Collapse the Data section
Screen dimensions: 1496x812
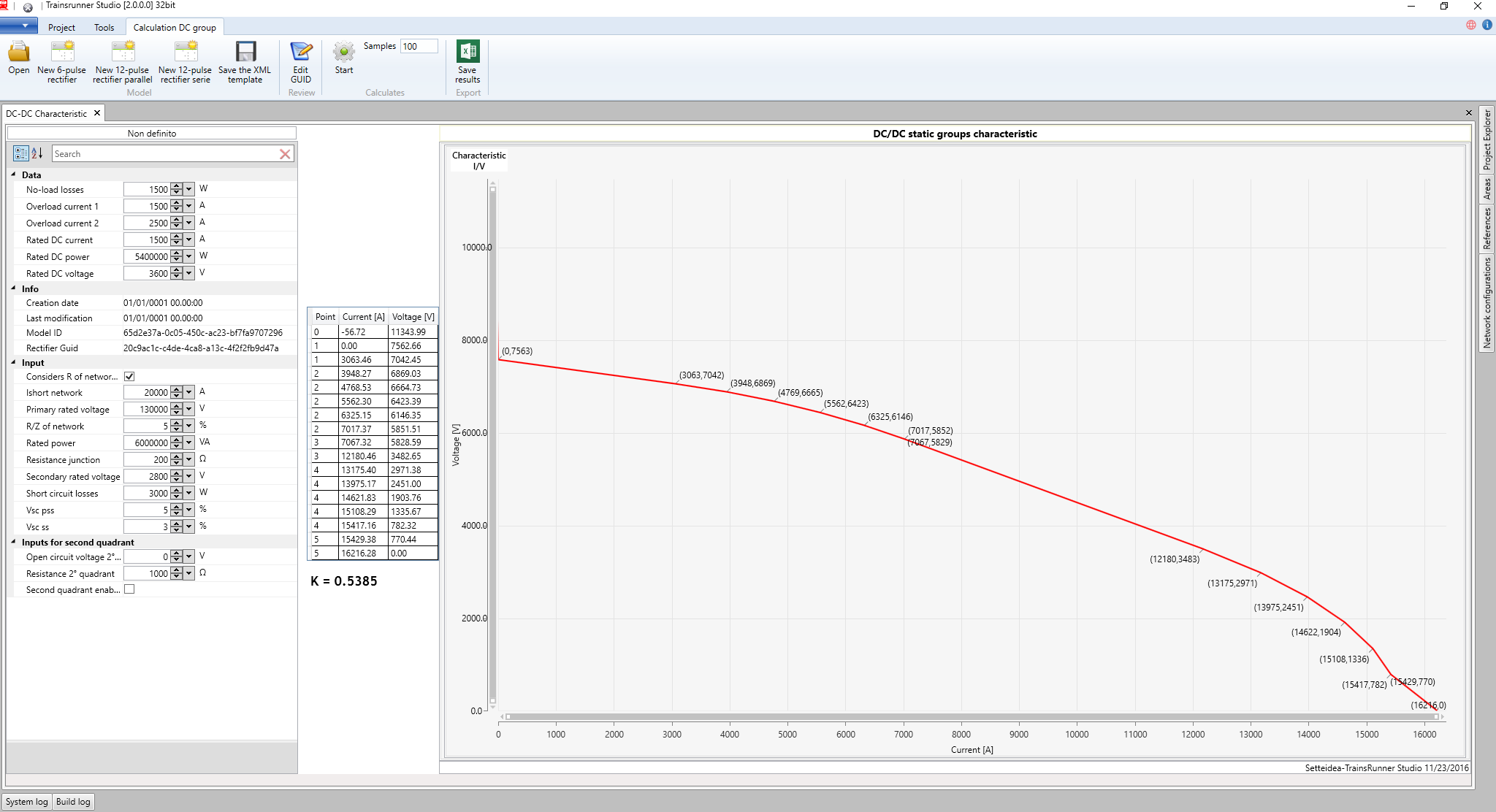14,175
